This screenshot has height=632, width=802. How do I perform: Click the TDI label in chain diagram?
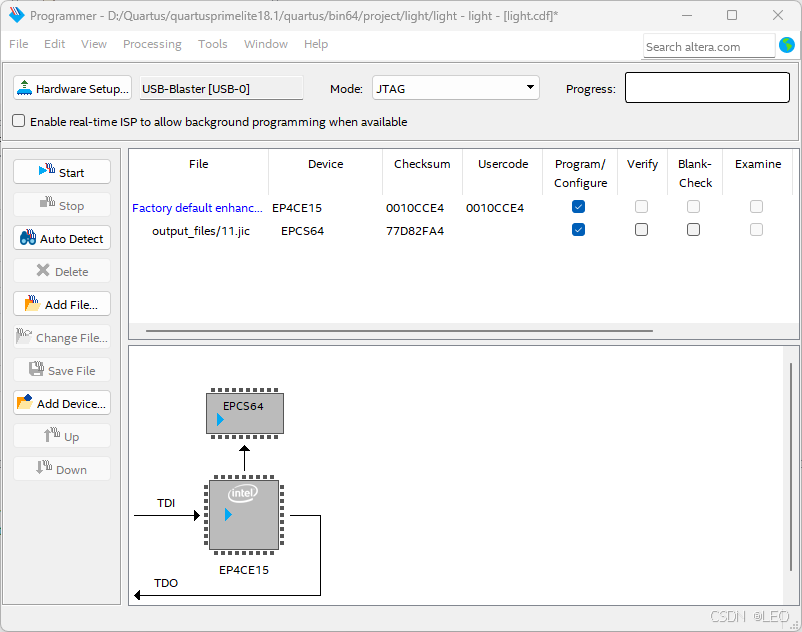pos(166,503)
